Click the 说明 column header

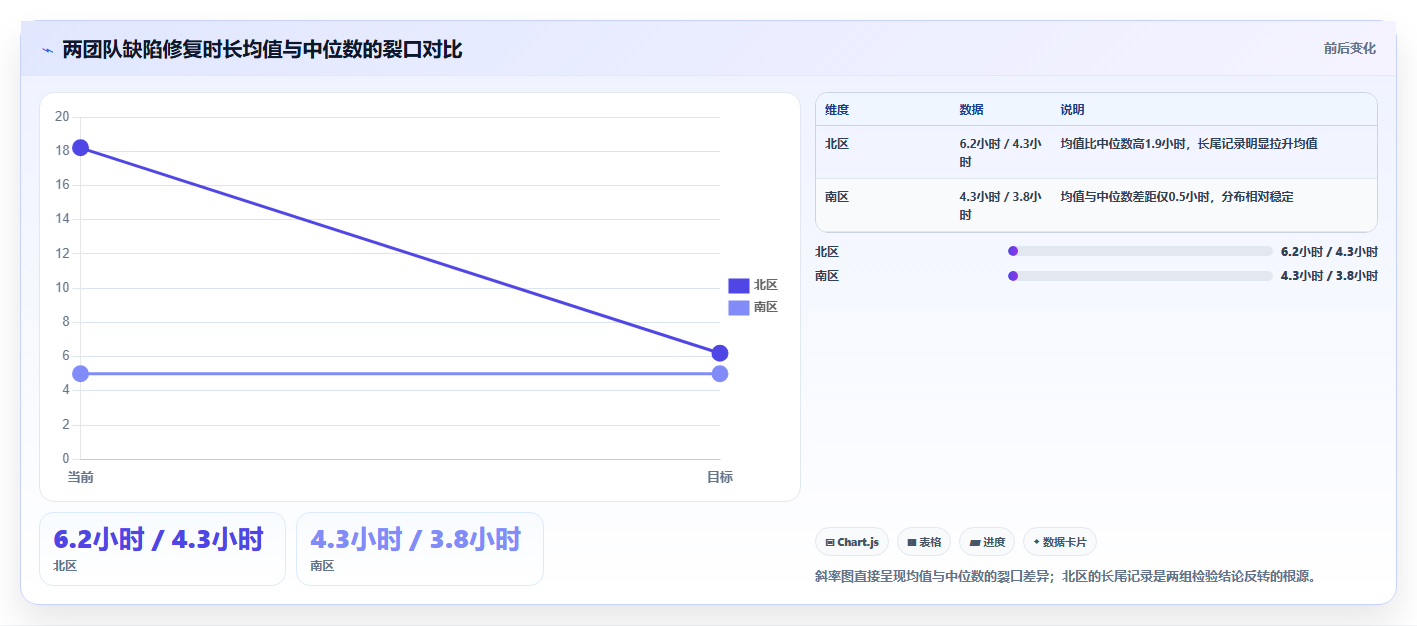coord(1073,110)
